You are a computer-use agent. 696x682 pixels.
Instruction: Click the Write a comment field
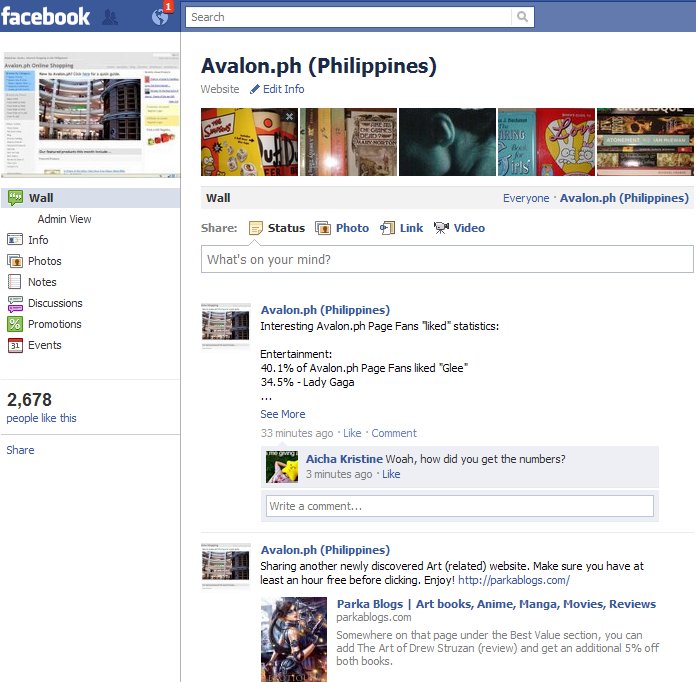(459, 506)
